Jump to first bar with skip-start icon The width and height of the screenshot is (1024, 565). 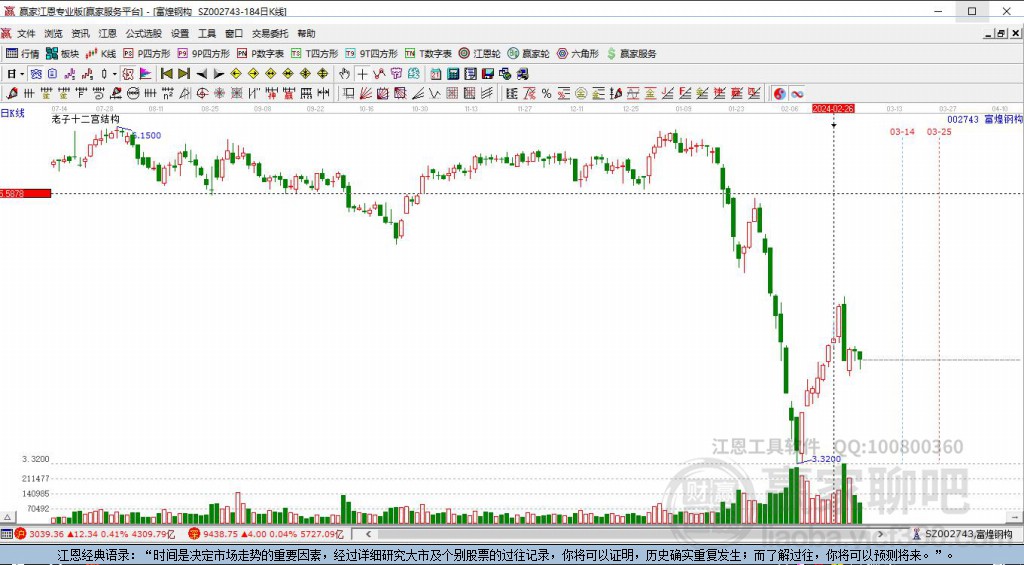click(167, 74)
